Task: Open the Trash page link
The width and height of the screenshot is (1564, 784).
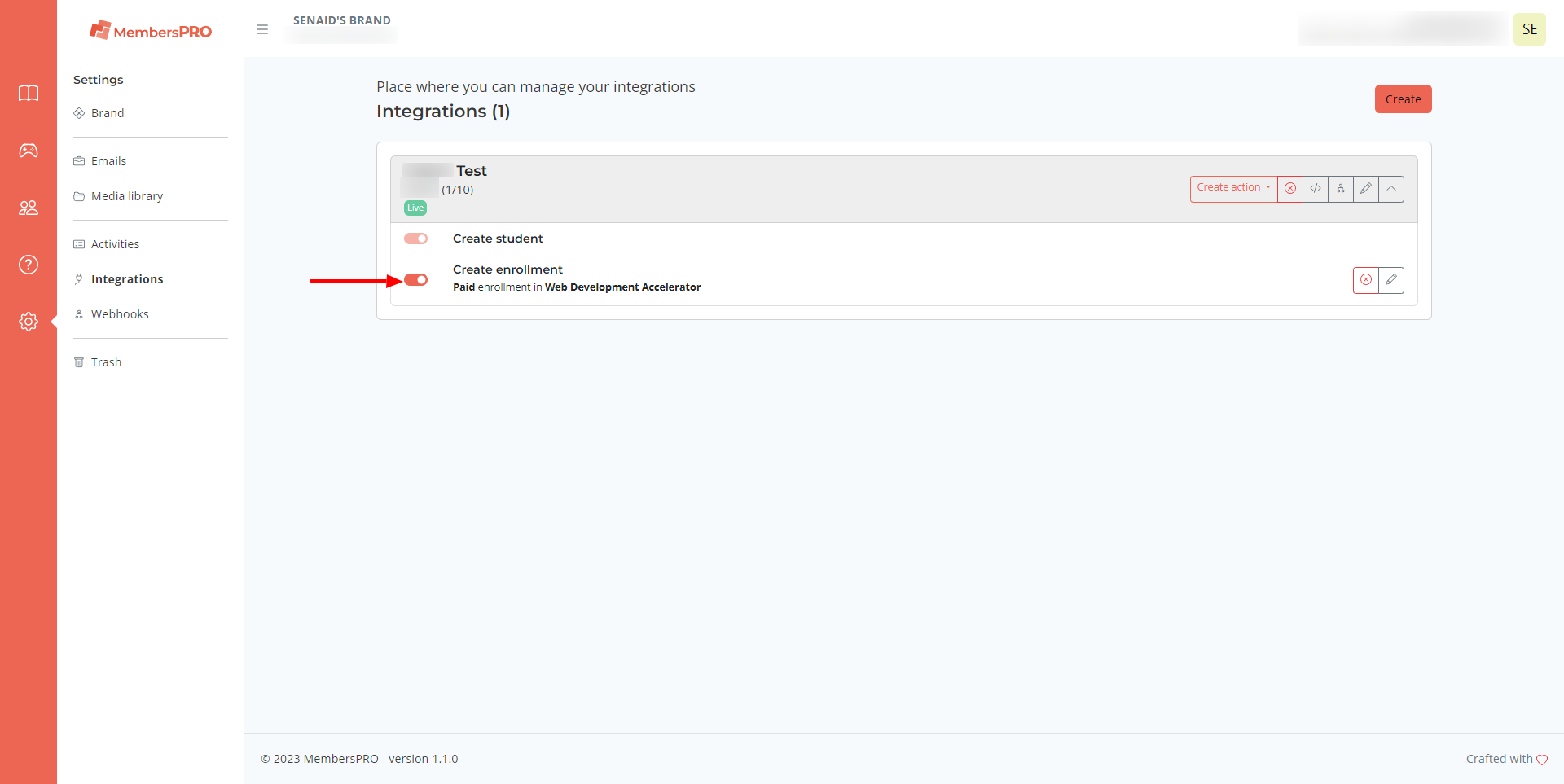Action: (106, 362)
